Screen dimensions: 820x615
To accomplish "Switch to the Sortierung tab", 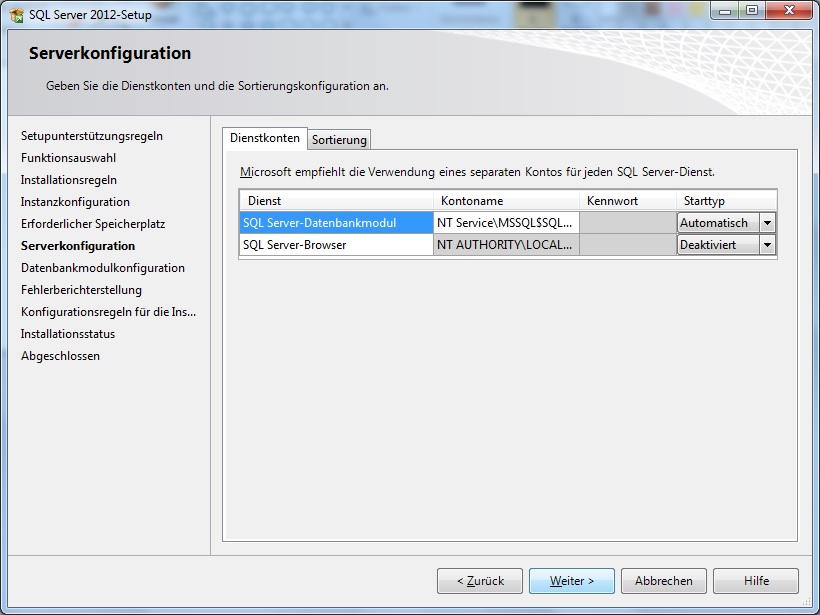I will (x=339, y=140).
